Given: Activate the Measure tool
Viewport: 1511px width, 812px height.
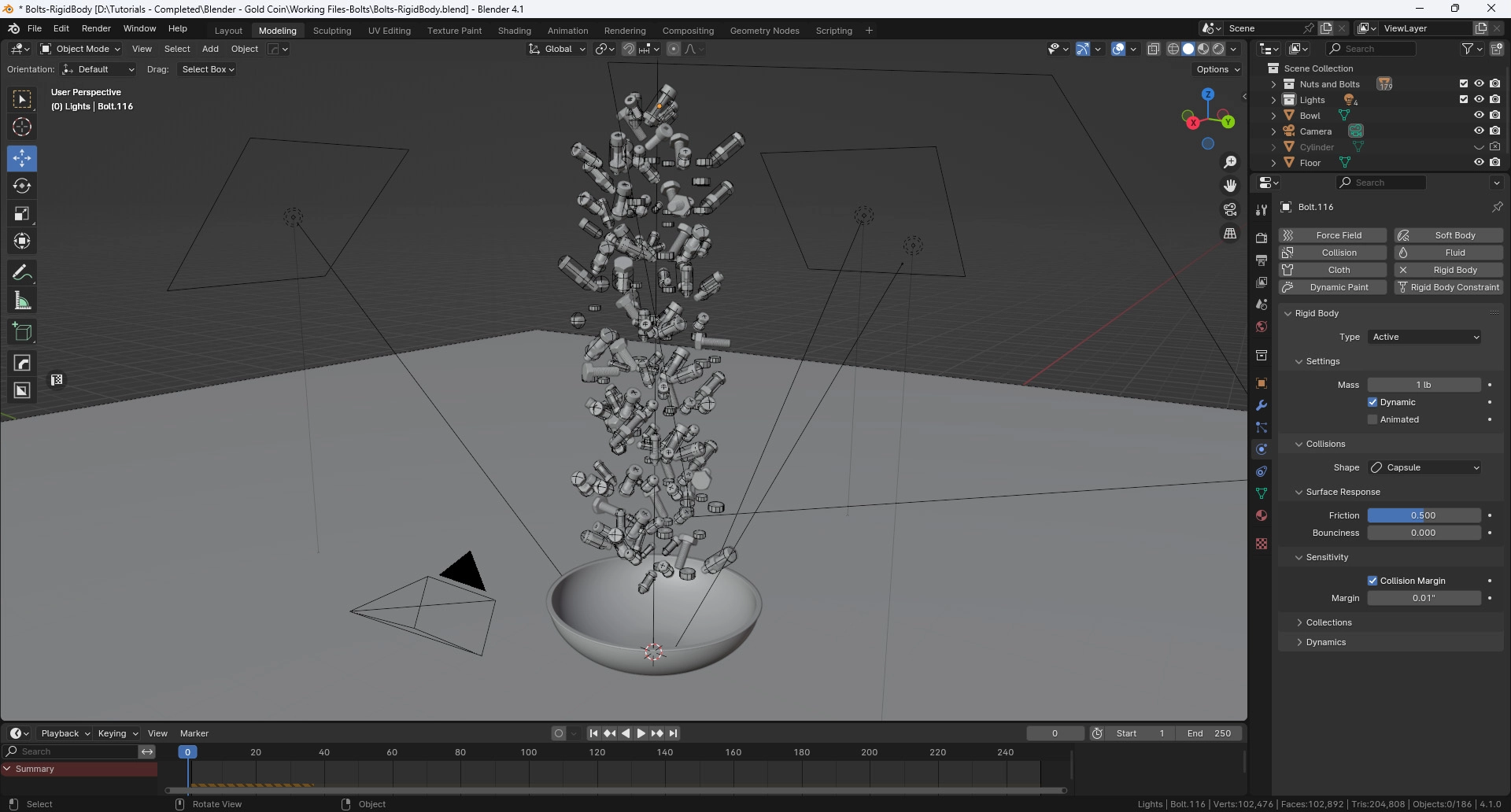Looking at the screenshot, I should tap(22, 301).
